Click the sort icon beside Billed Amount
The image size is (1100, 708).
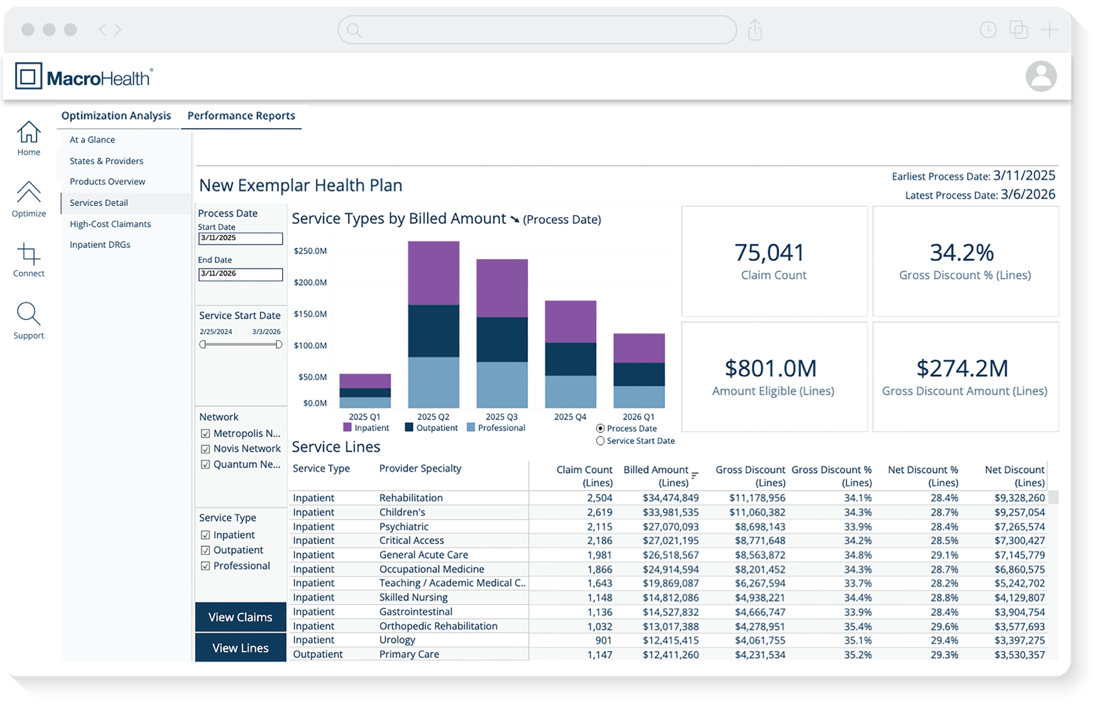695,475
